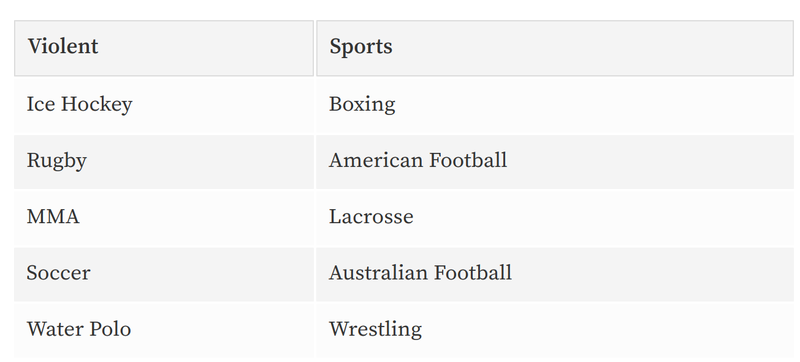This screenshot has height=362, width=800.
Task: Click the word Ice in first row
Action: (41, 105)
